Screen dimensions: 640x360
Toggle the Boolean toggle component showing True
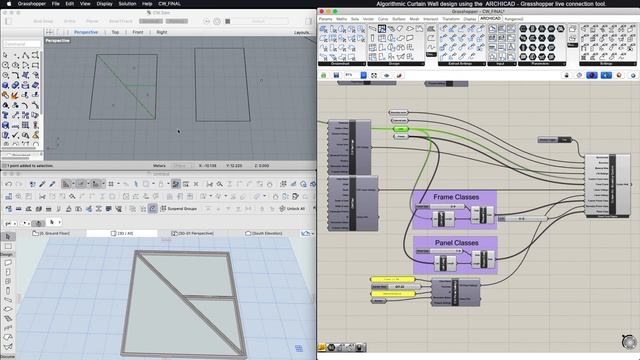[x=554, y=140]
